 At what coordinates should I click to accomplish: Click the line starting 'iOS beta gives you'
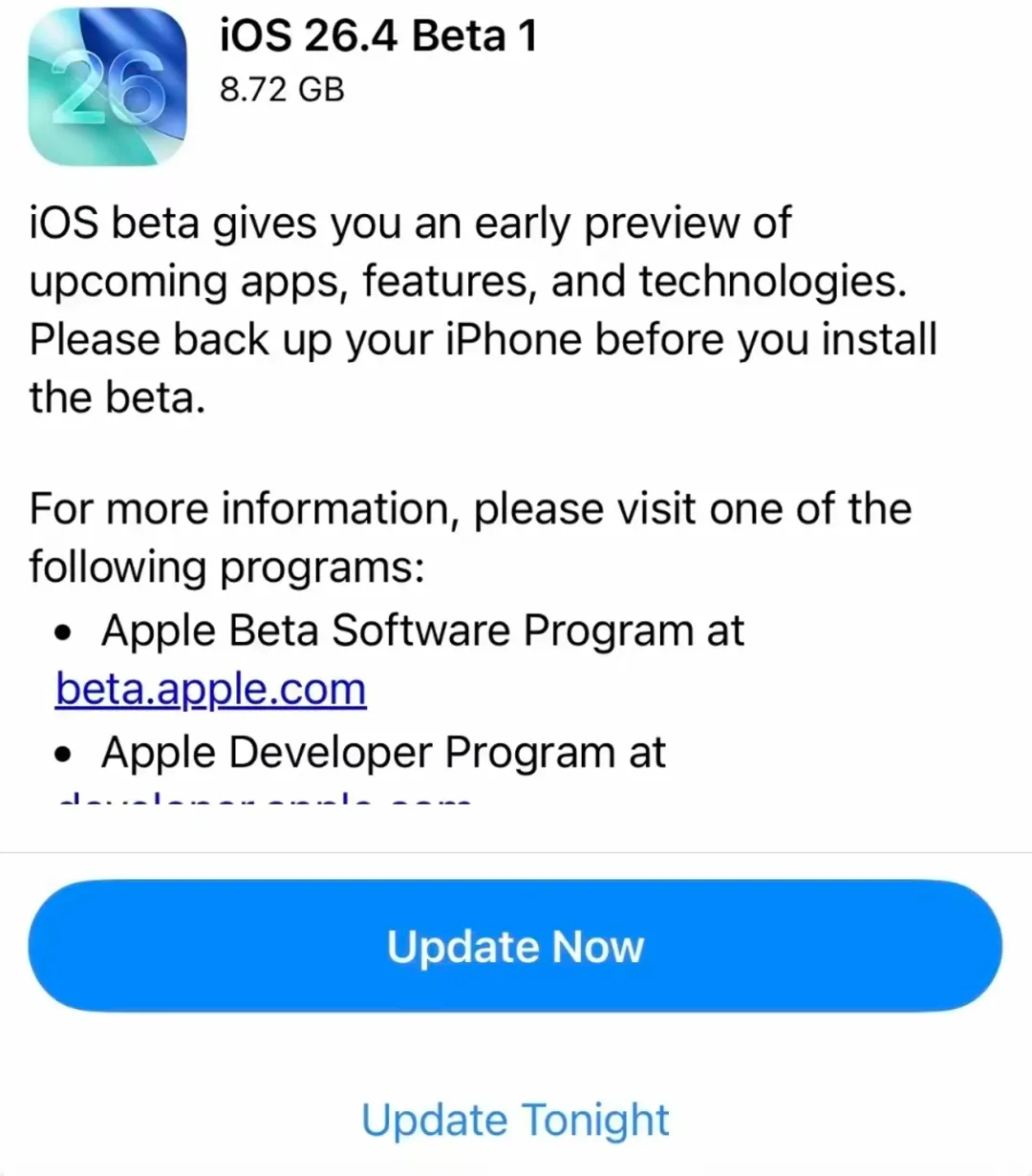tap(410, 224)
